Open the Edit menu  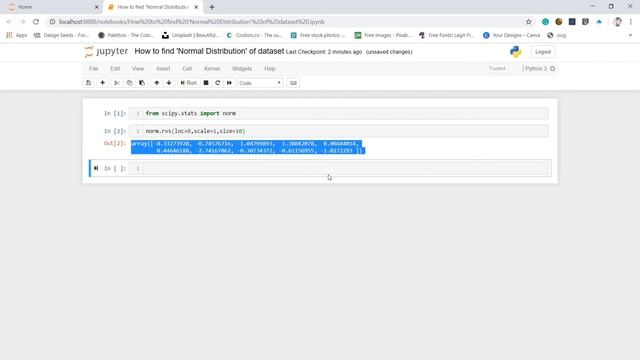click(115, 69)
